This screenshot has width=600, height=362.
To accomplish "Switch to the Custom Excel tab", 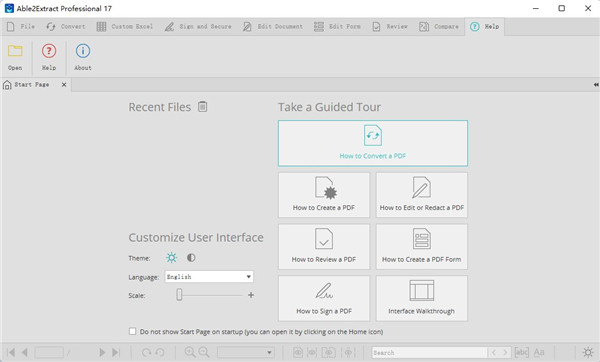I will tap(125, 26).
